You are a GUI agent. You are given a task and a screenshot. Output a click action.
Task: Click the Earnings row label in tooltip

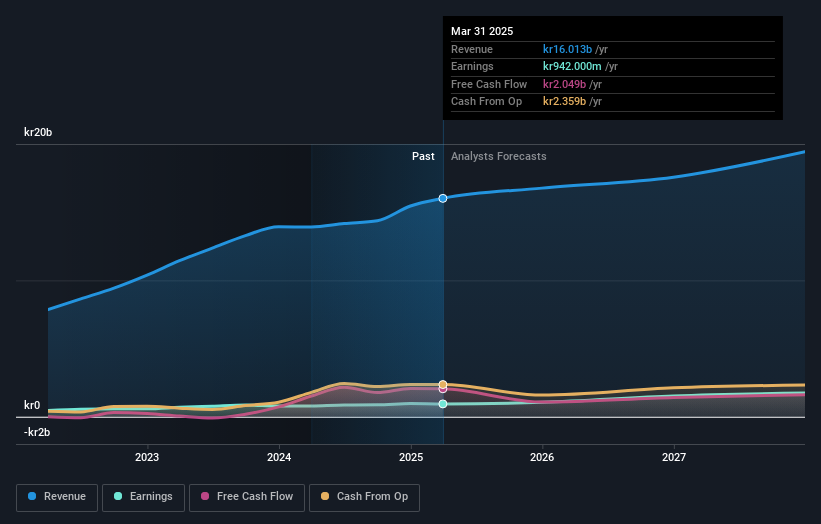[x=472, y=66]
